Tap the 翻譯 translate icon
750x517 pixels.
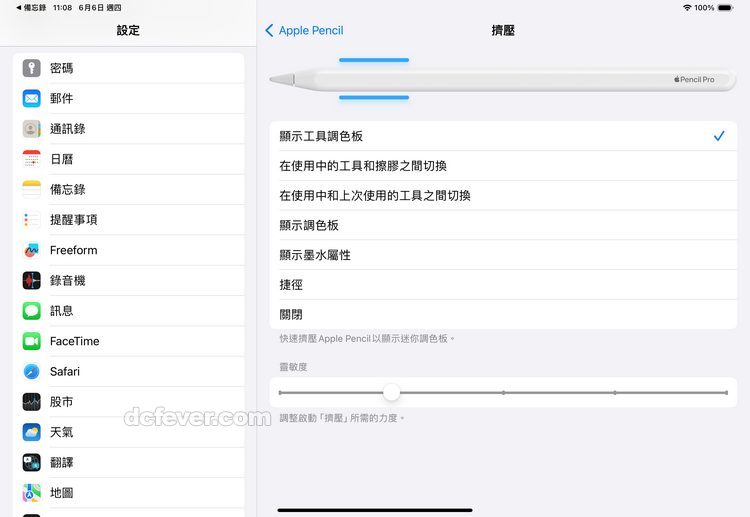coord(32,462)
